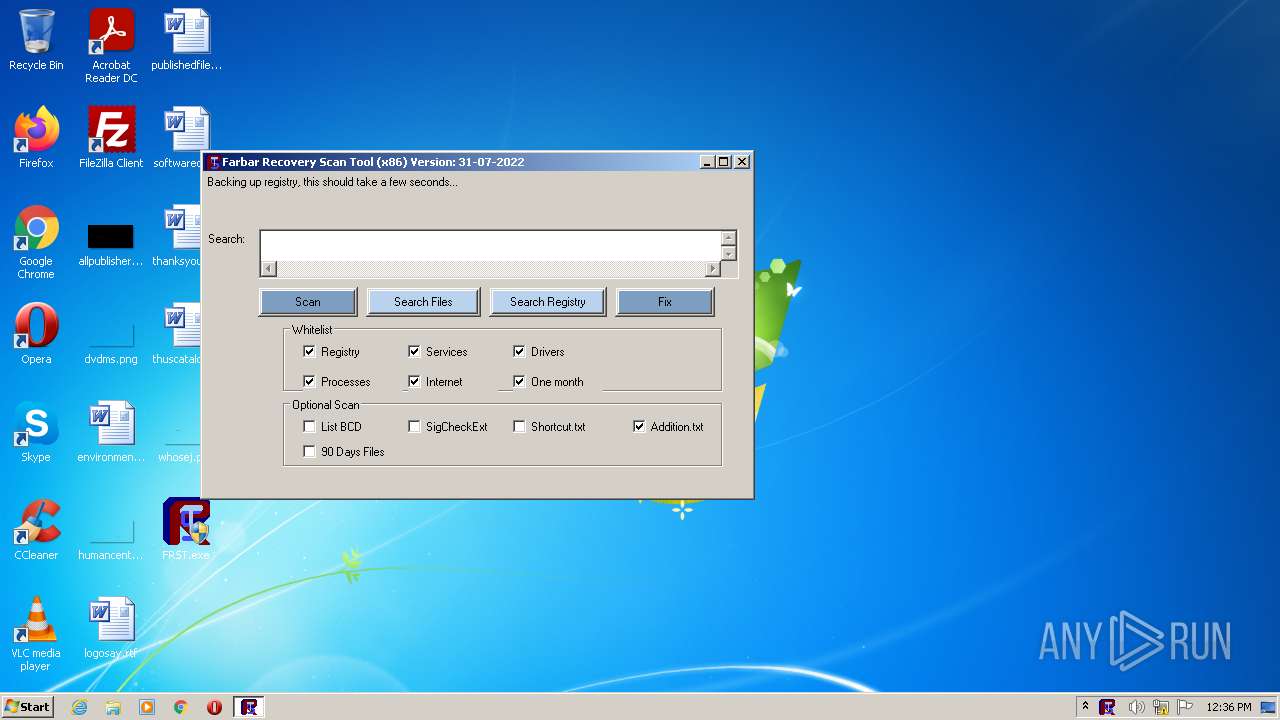The width and height of the screenshot is (1280, 720).
Task: Uncheck the Services whitelist checkbox
Action: [x=414, y=351]
